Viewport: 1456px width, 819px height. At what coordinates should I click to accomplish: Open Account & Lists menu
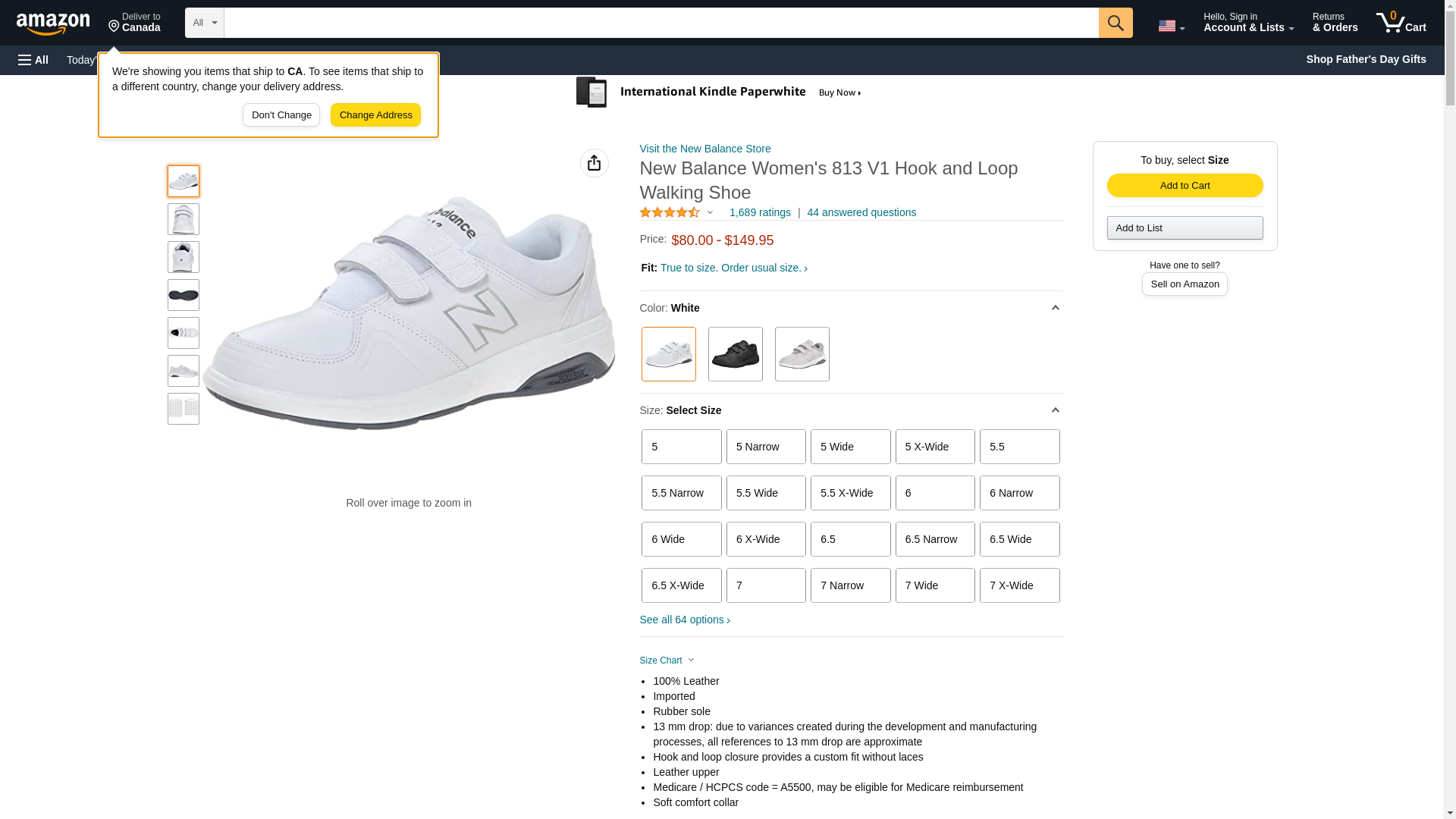coord(1247,23)
